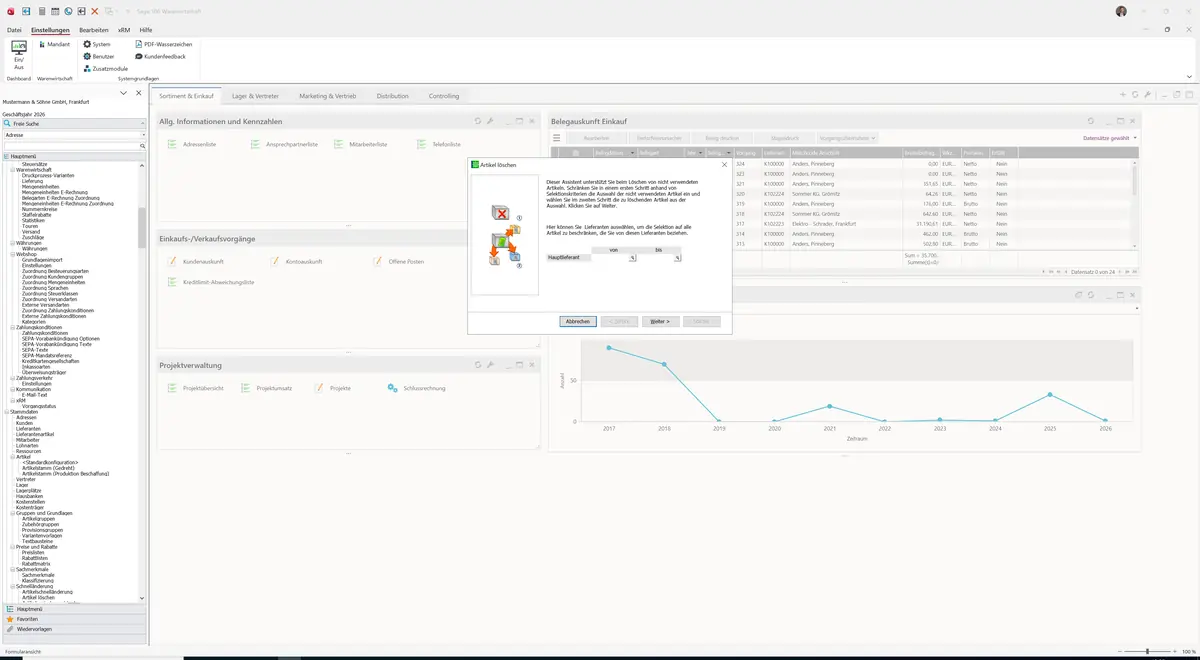Open the Bearbeiten menu

(94, 30)
